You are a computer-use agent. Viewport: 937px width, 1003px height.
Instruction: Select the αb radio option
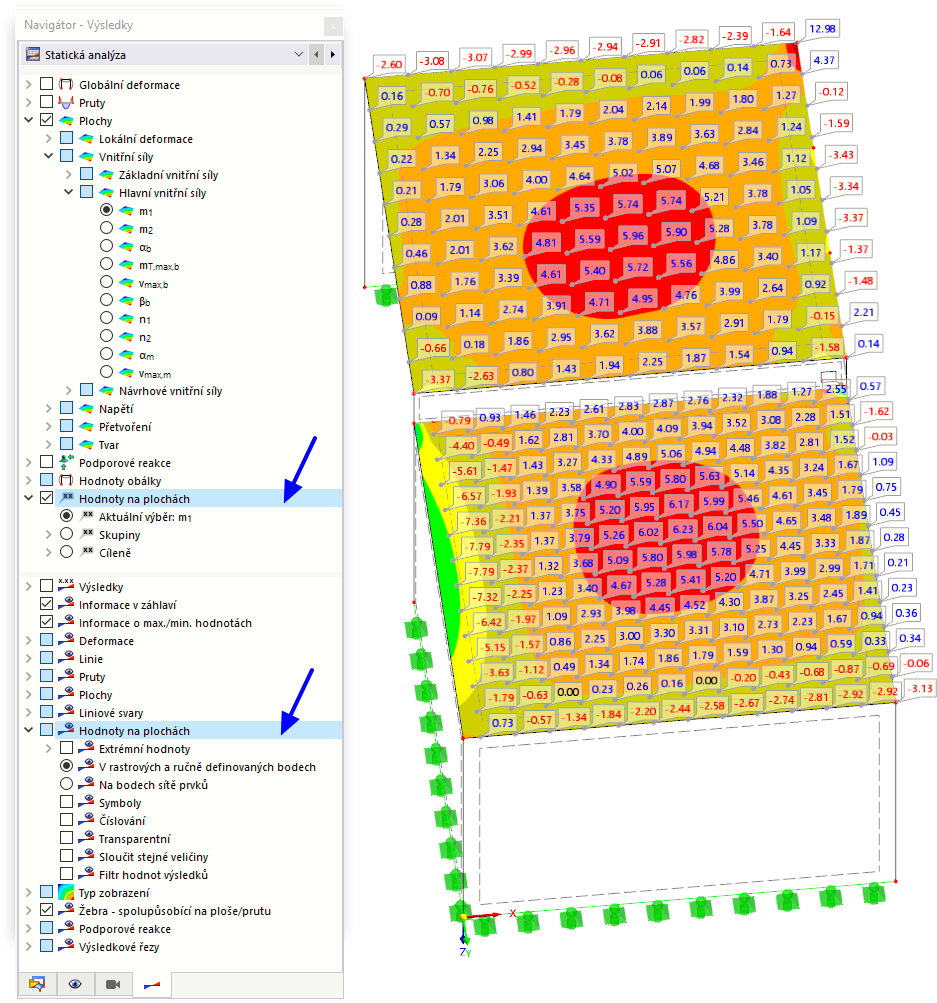(x=106, y=246)
